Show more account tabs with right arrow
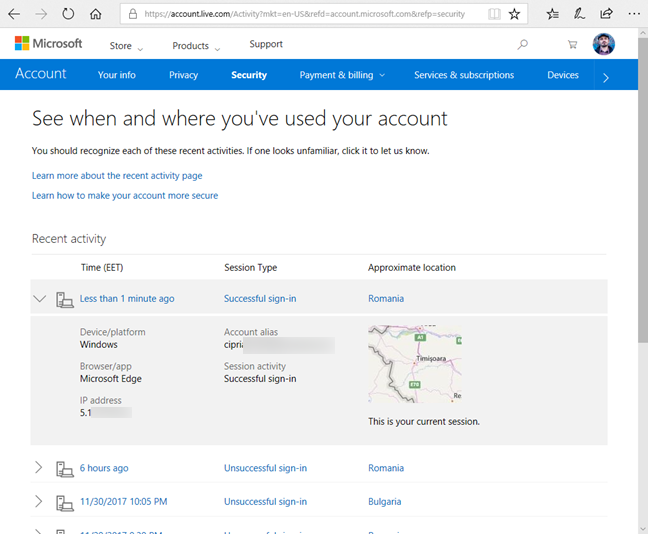Viewport: 648px width, 534px height. tap(605, 77)
